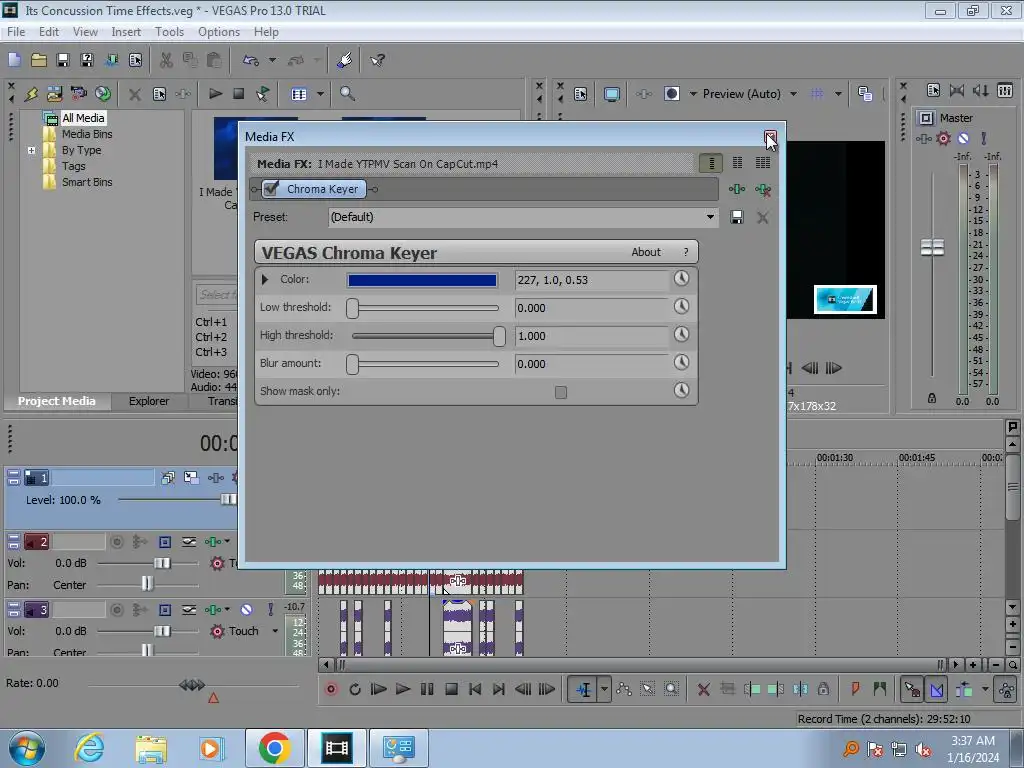The width and height of the screenshot is (1024, 768).
Task: Enable Show mask only checkbox
Action: [x=561, y=392]
